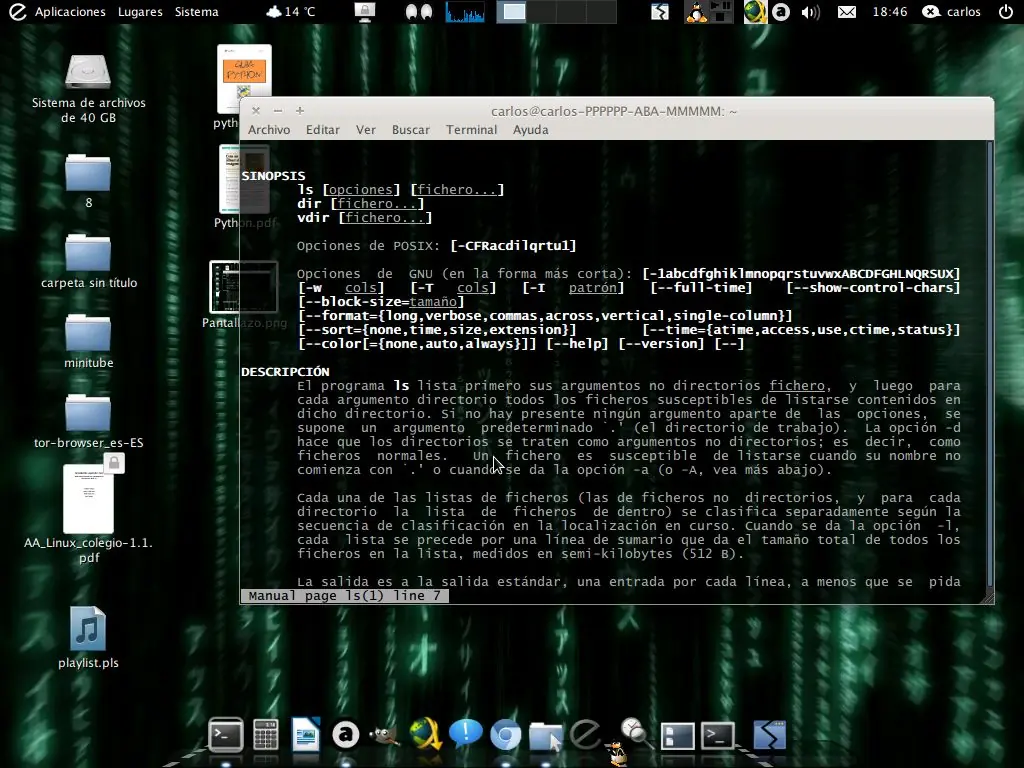The image size is (1024, 768).
Task: Open the calculator from the dock
Action: point(266,735)
